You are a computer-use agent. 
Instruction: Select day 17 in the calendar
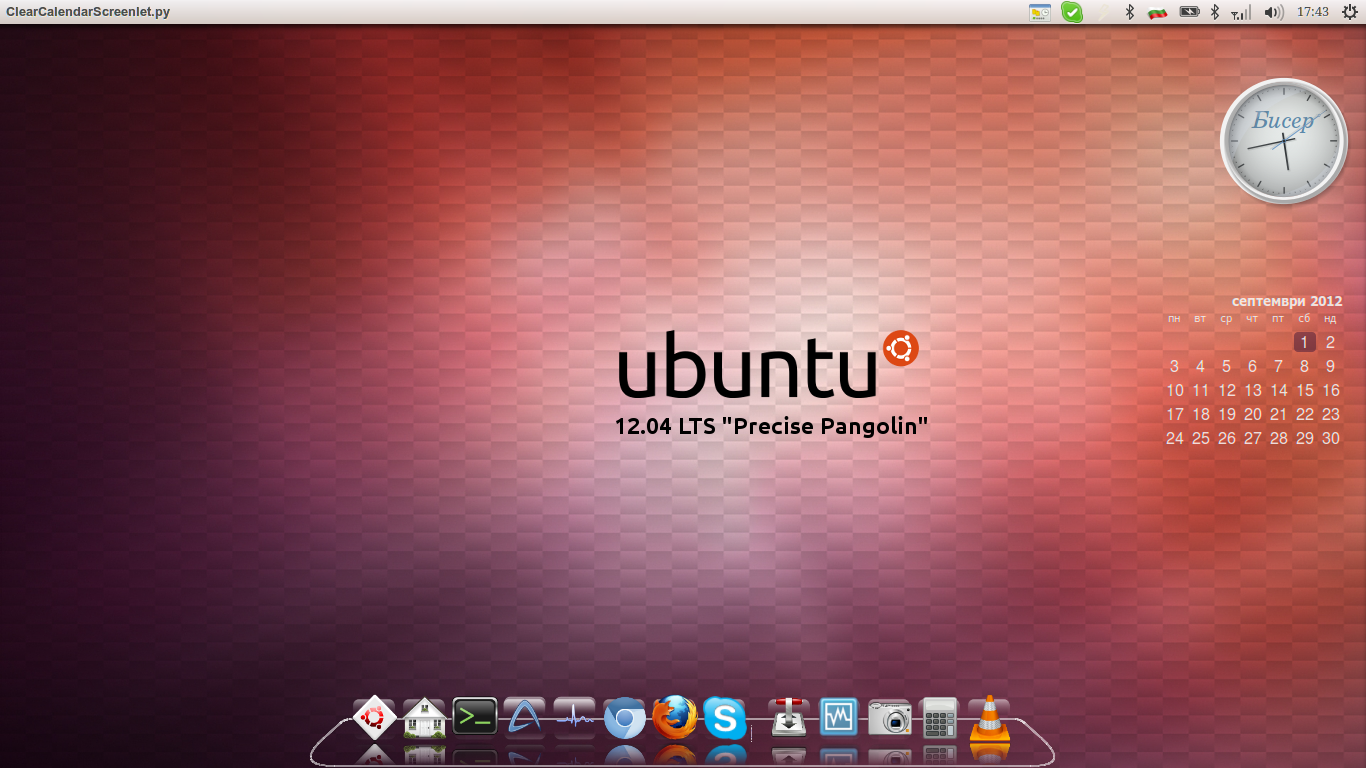click(x=1175, y=414)
